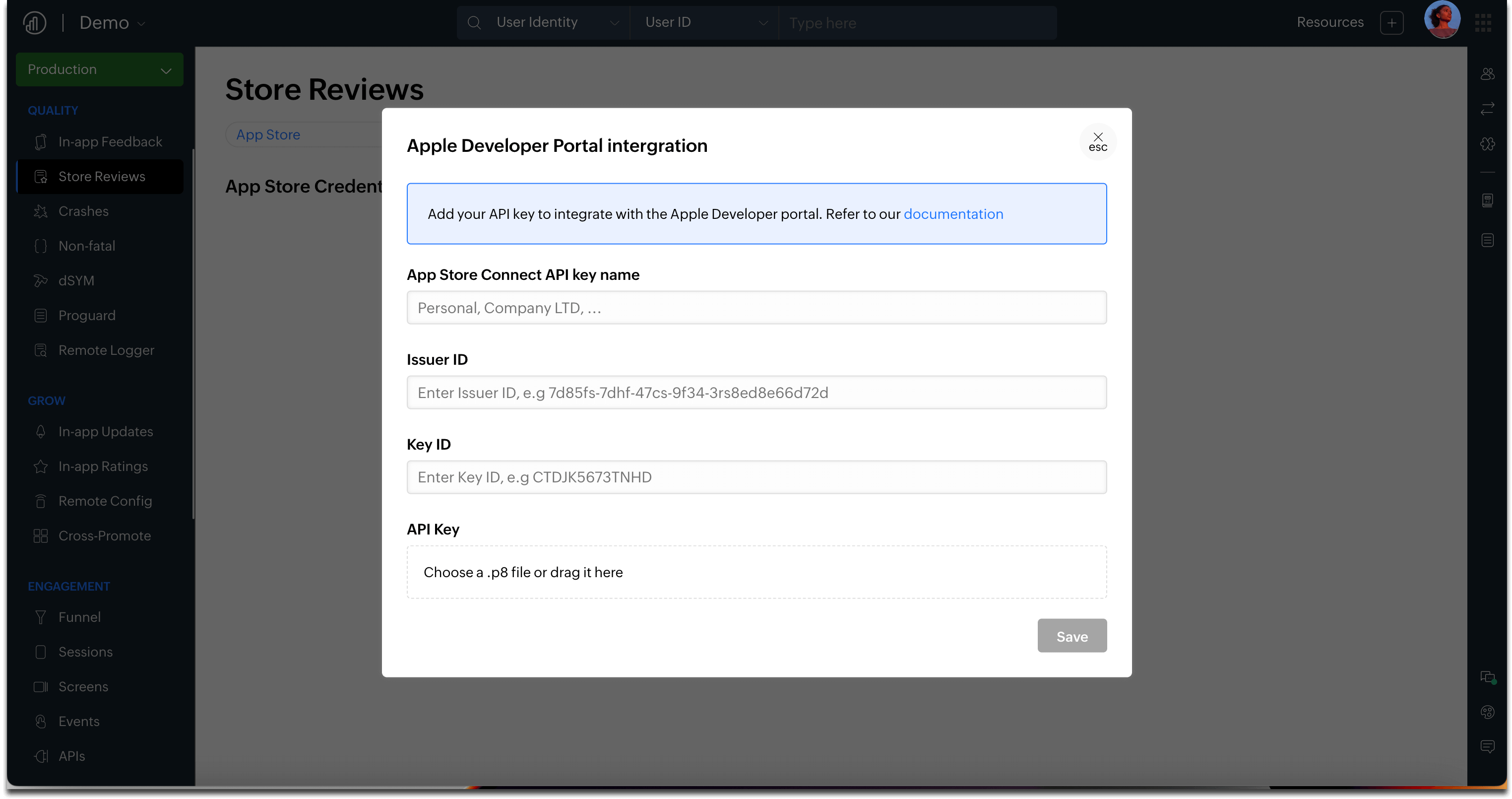Click the Issuer ID input field
The width and height of the screenshot is (1512, 799).
click(756, 392)
